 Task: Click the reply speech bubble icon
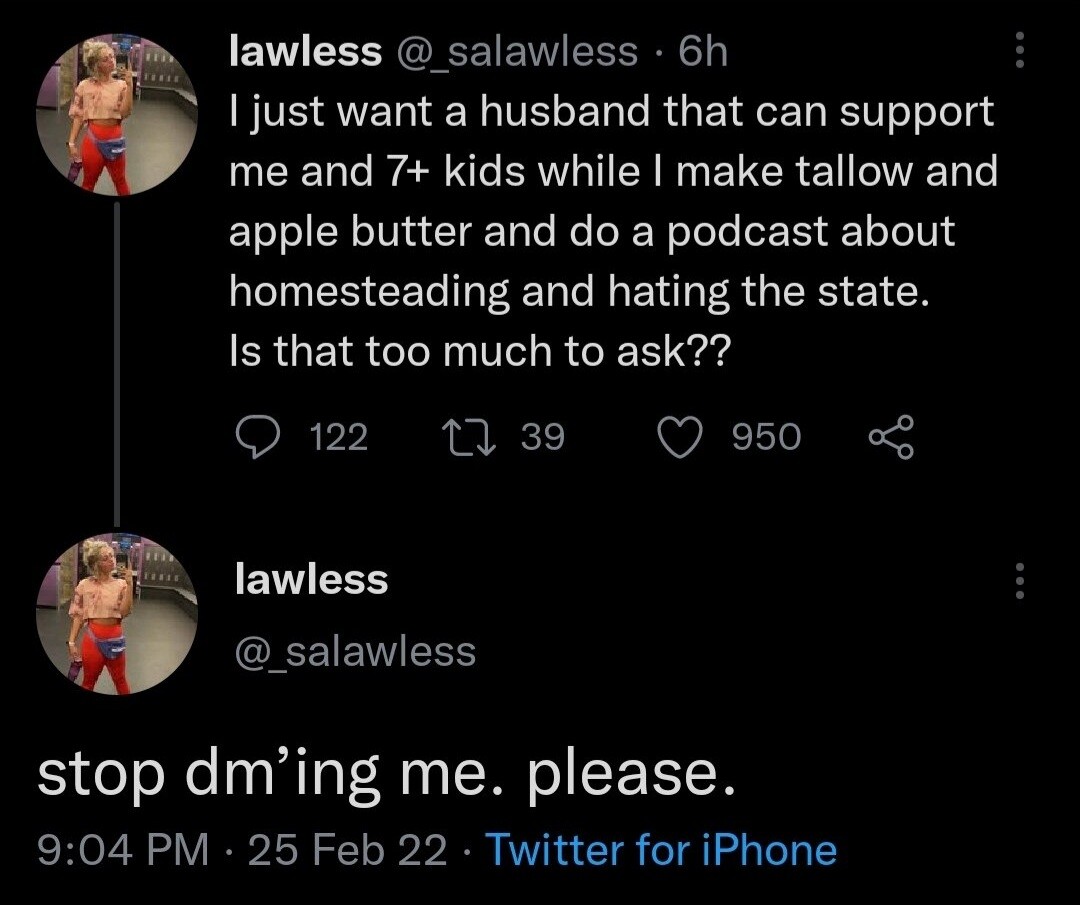(257, 436)
